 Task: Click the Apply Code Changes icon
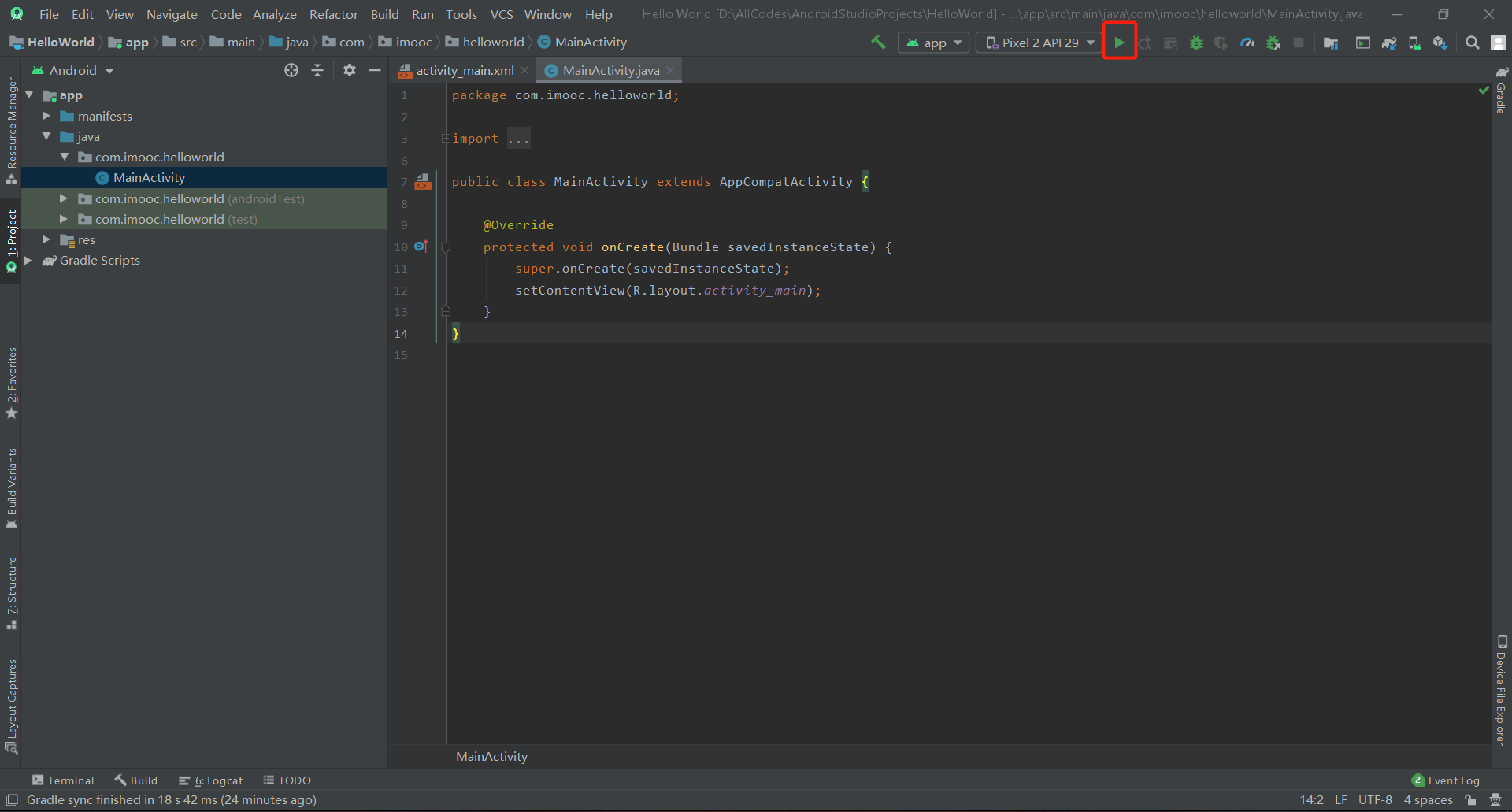tap(1171, 43)
